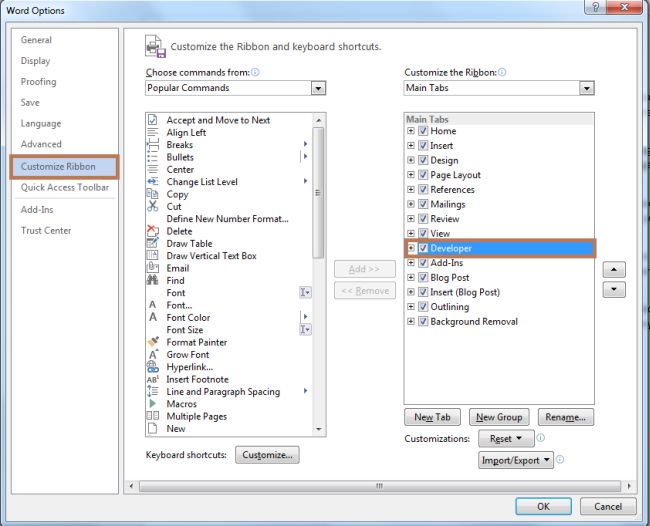Select the Change List Level icon

tap(153, 182)
